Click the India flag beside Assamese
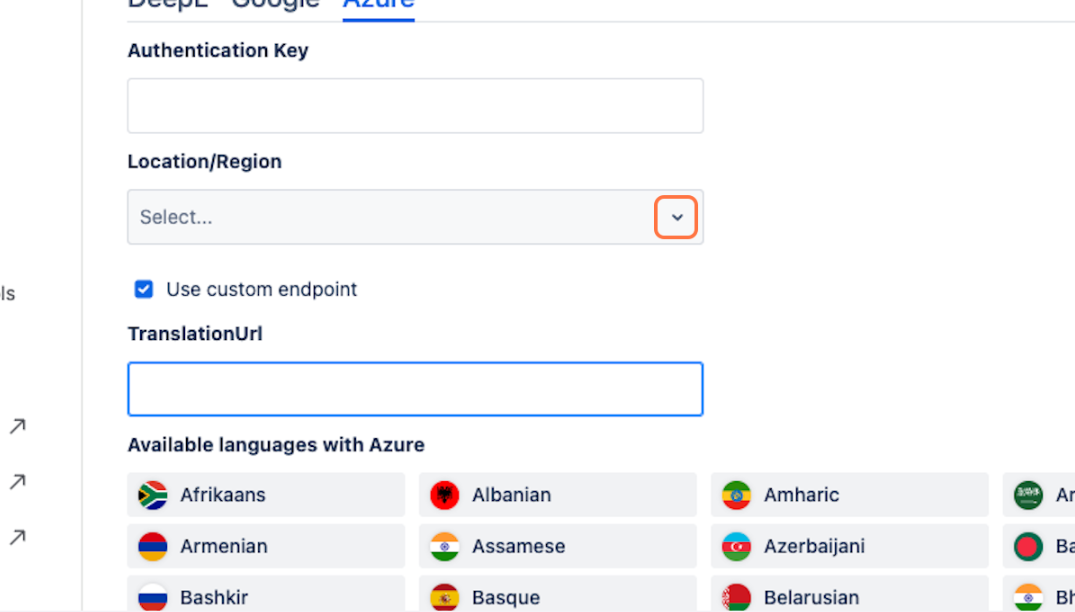The width and height of the screenshot is (1075, 612). pos(445,547)
